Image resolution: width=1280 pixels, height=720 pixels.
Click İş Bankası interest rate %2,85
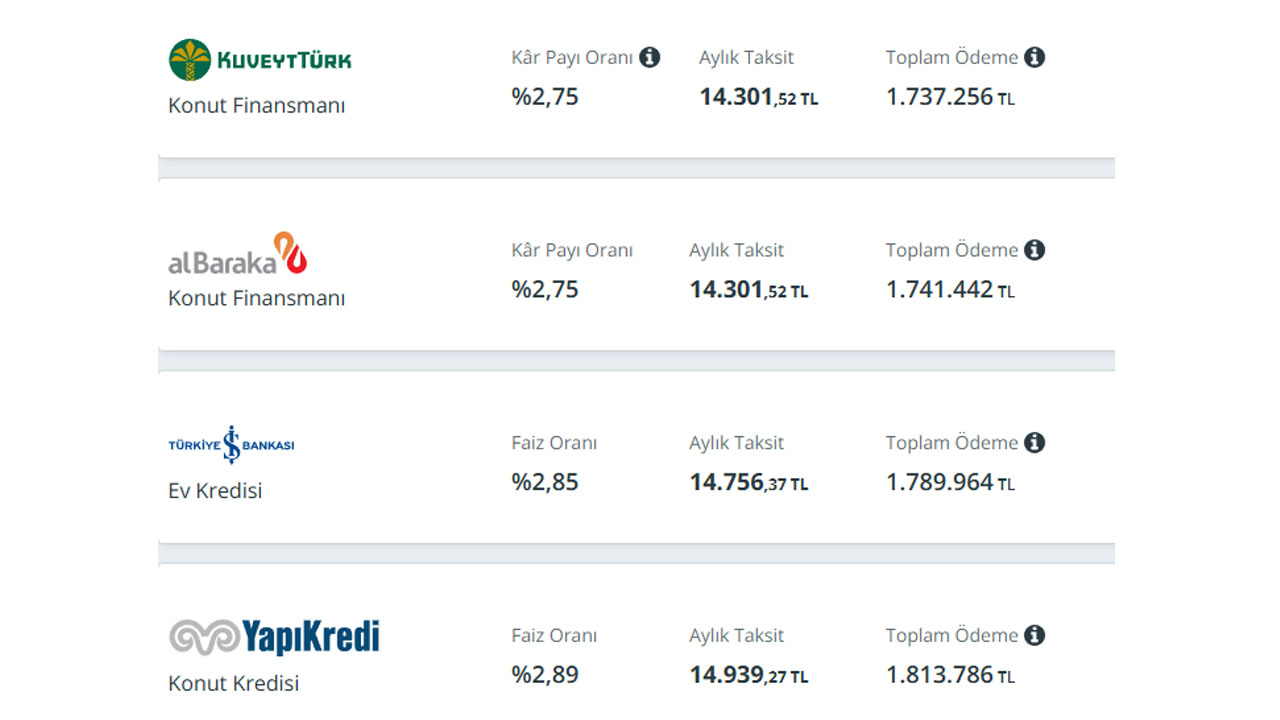tap(545, 482)
